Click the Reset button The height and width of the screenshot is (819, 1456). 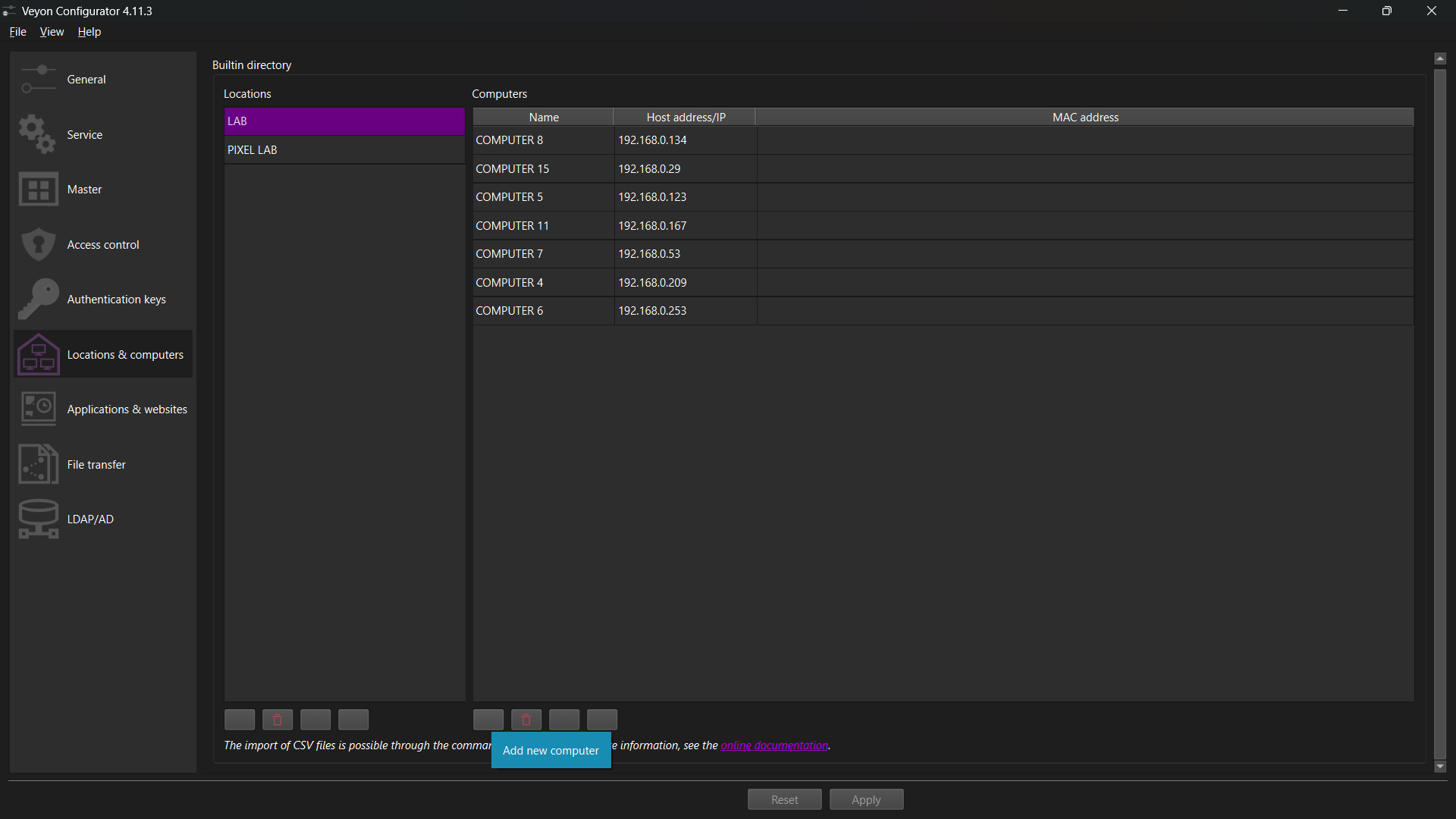785,799
